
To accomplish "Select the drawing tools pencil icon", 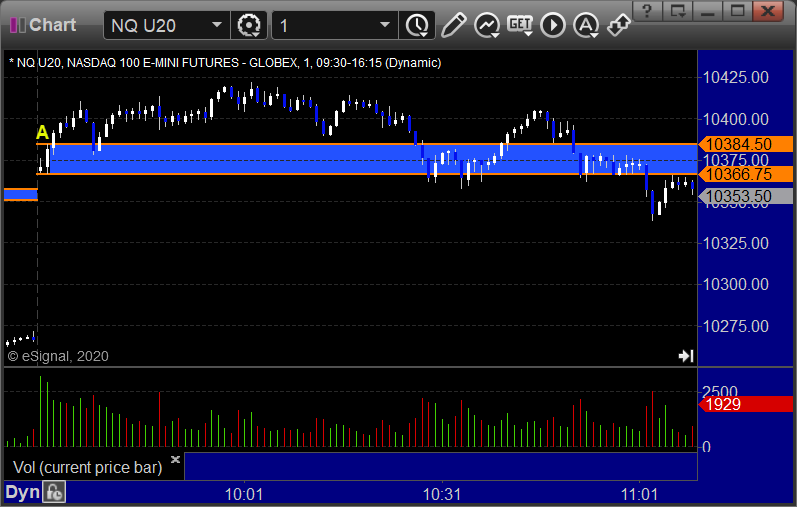I will point(453,25).
